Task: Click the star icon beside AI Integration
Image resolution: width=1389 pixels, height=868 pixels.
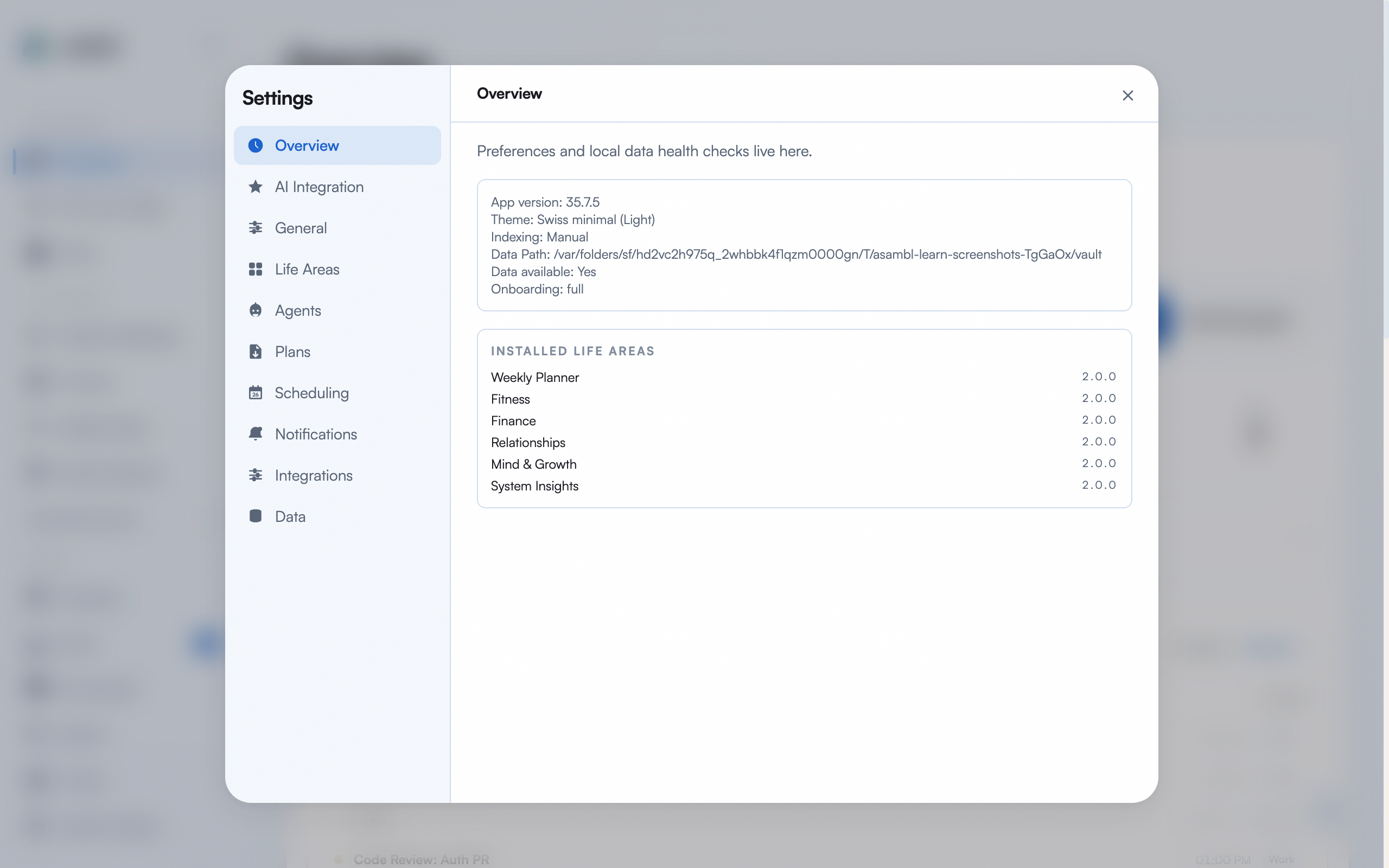Action: pos(256,187)
